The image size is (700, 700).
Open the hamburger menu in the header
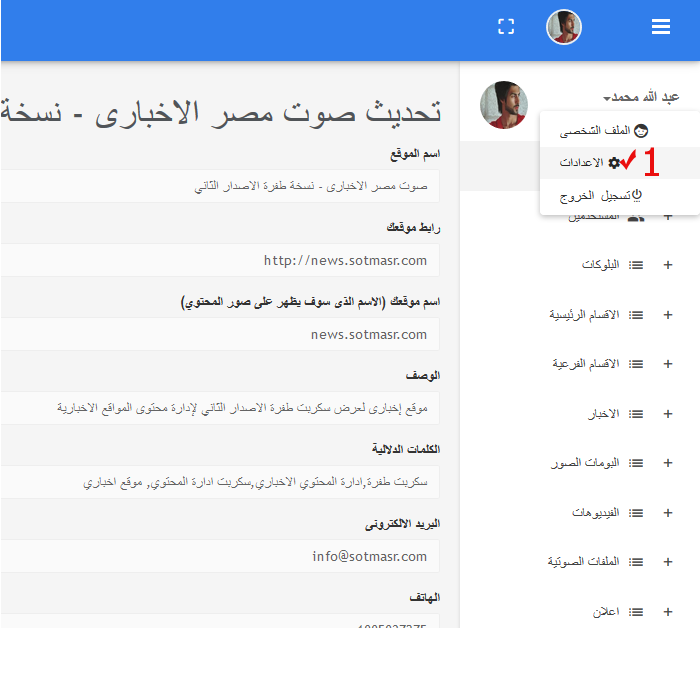(661, 27)
